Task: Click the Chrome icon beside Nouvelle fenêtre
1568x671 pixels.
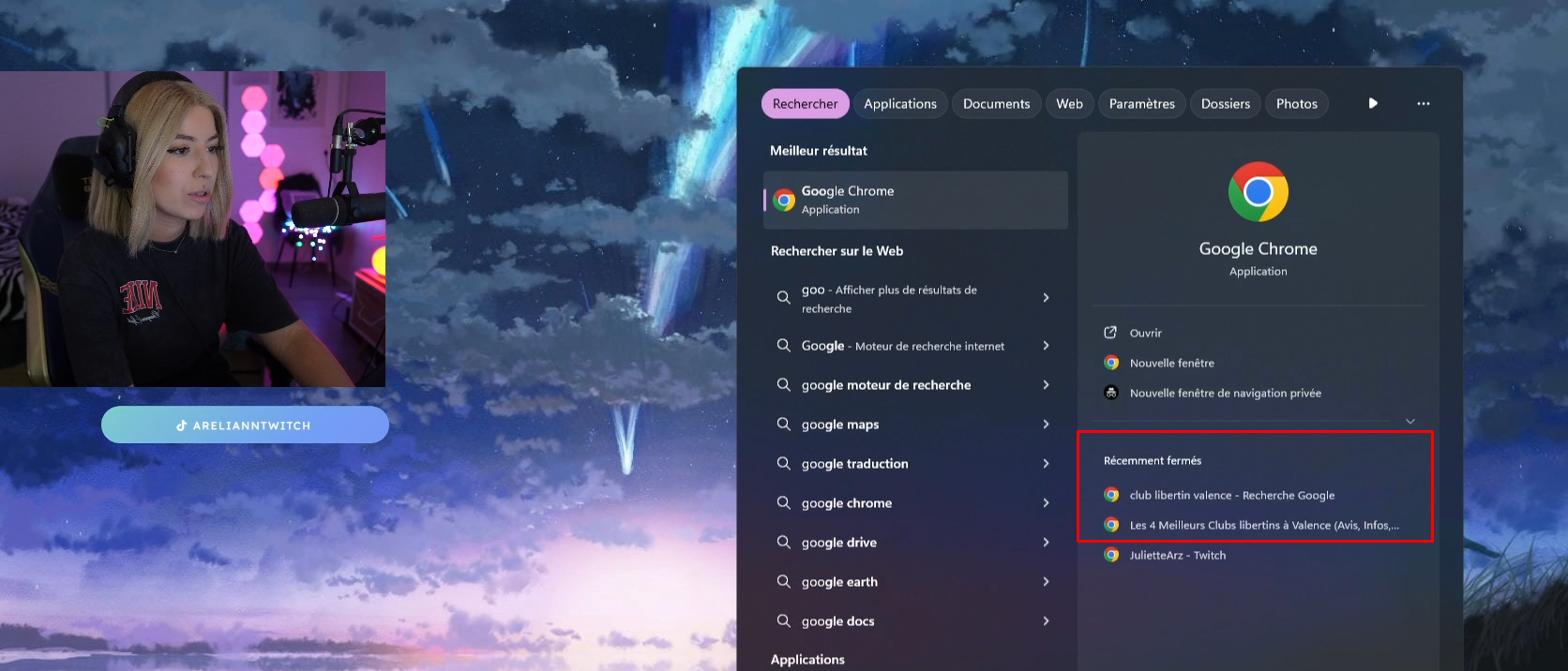Action: [1111, 363]
